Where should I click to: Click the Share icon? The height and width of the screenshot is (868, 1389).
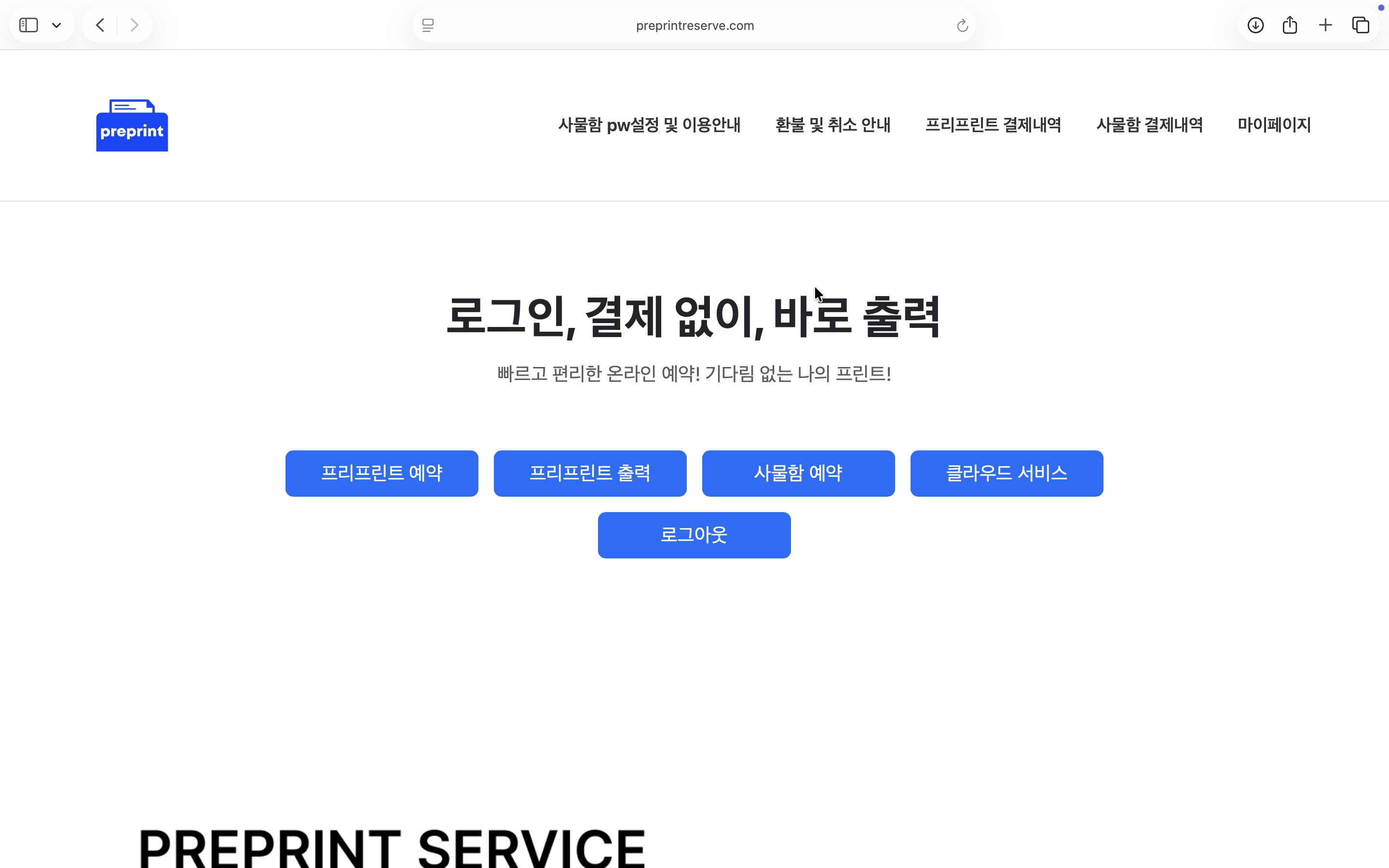[1290, 25]
